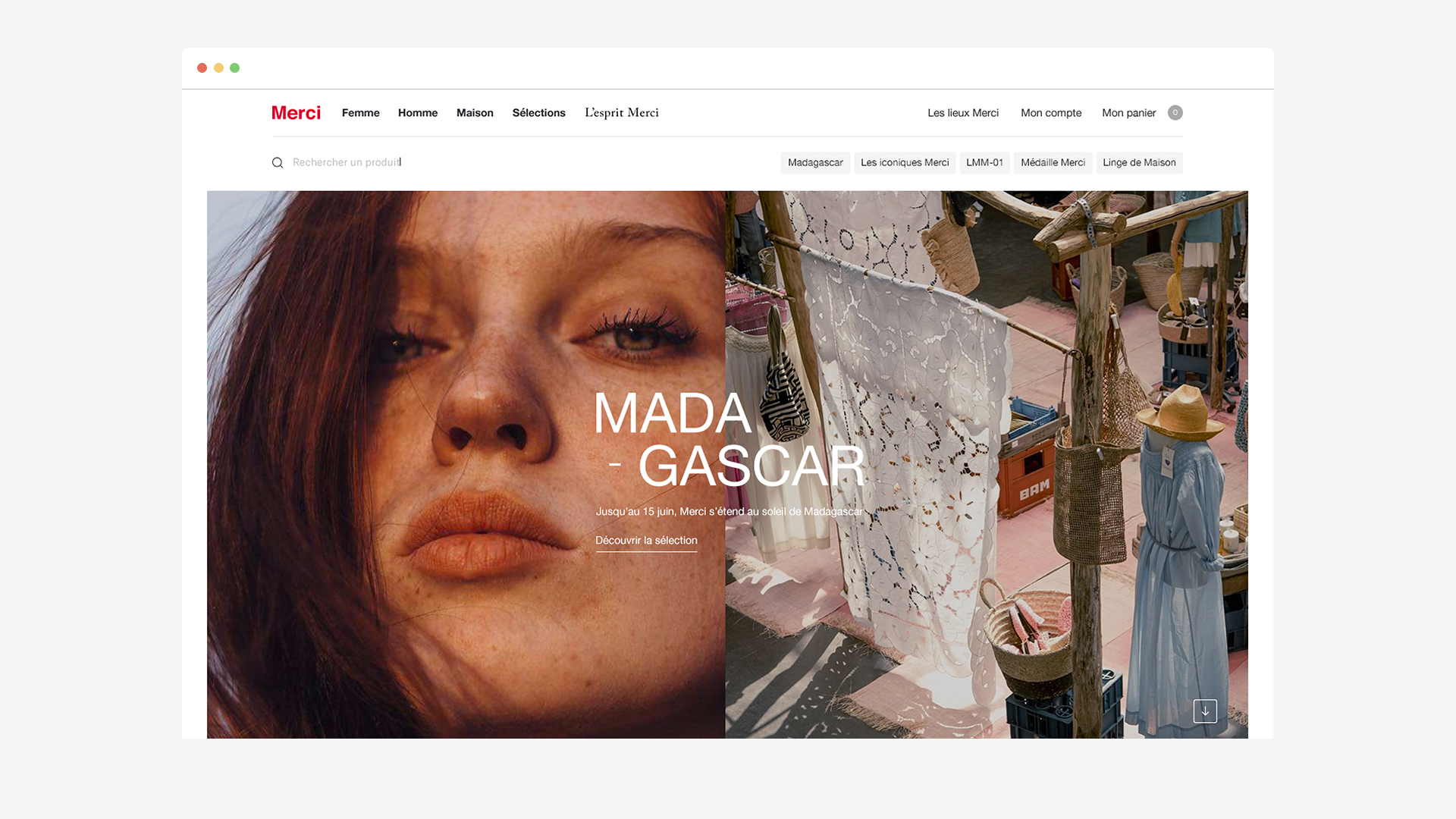Open the Sélections menu

coord(539,113)
